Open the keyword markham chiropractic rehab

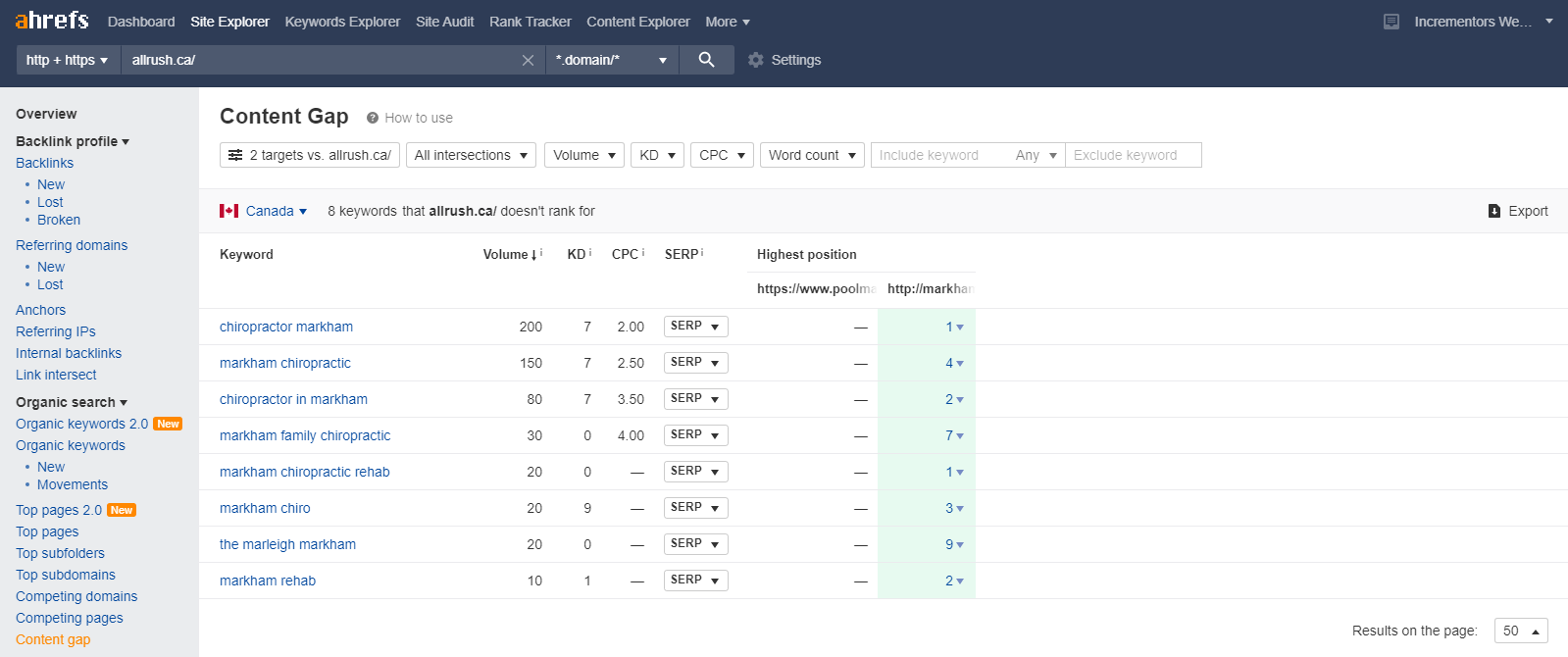pos(305,472)
